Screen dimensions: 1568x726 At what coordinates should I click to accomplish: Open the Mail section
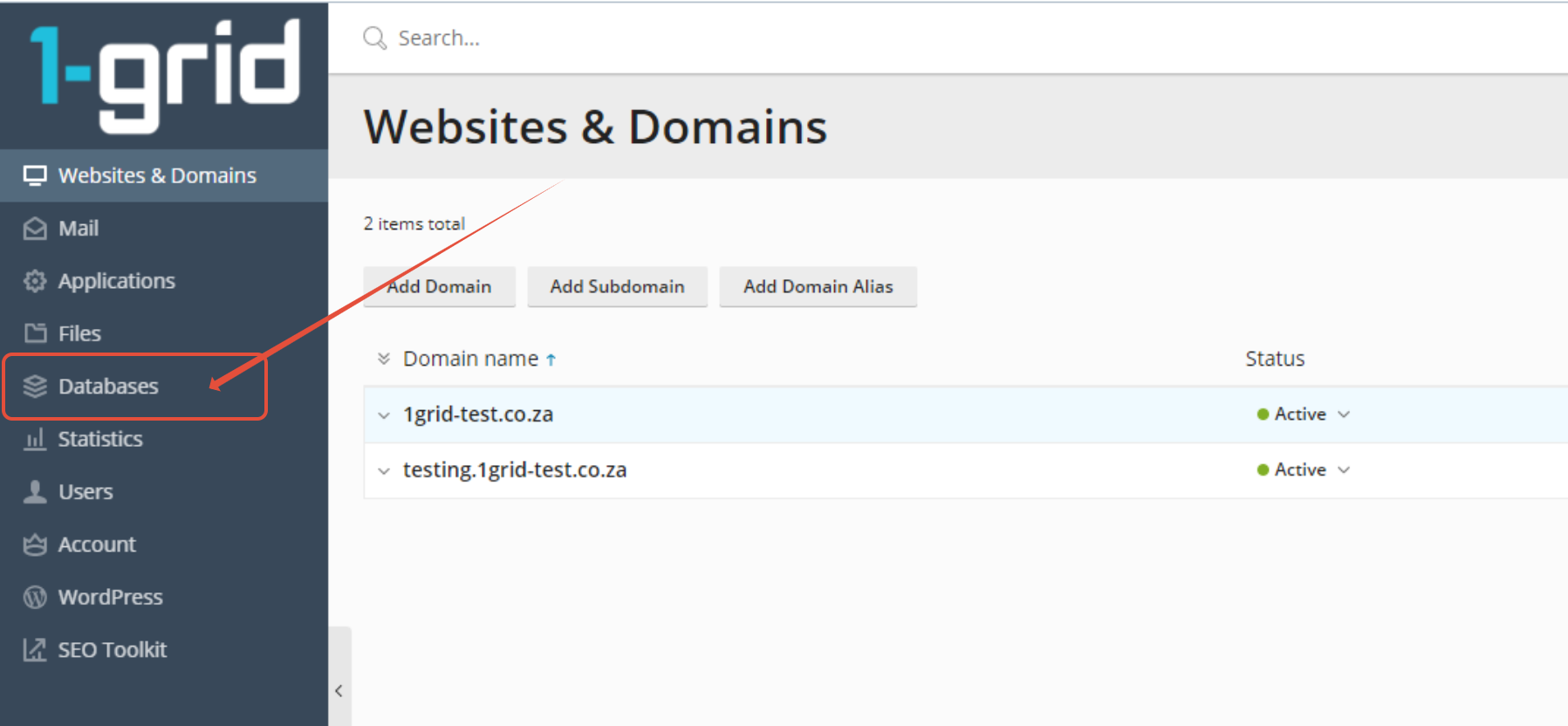click(x=164, y=229)
